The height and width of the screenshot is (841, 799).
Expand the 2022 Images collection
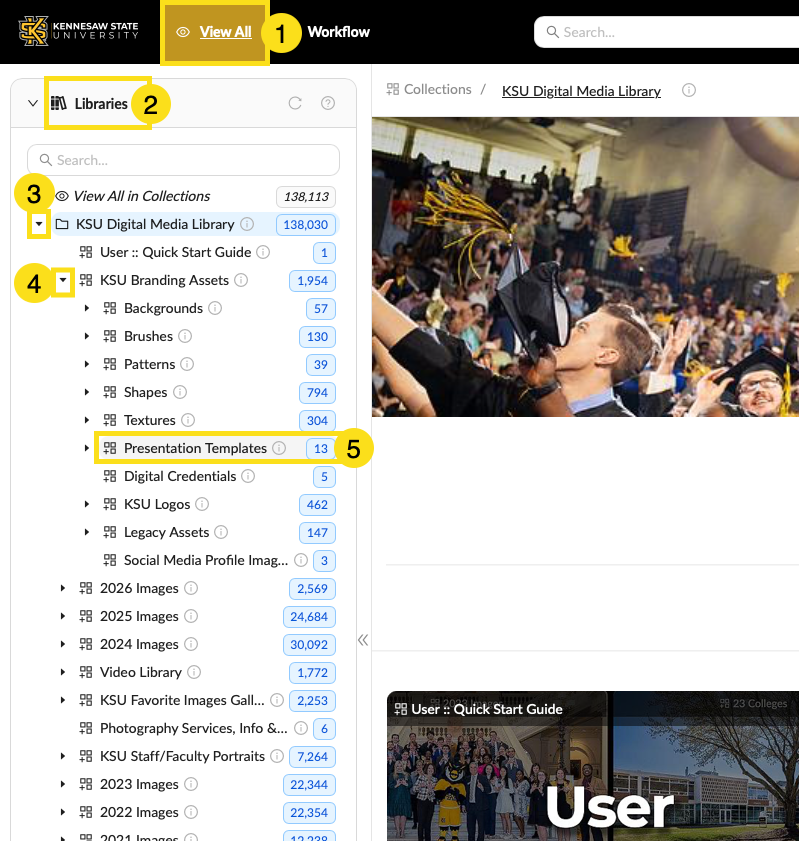(x=63, y=812)
